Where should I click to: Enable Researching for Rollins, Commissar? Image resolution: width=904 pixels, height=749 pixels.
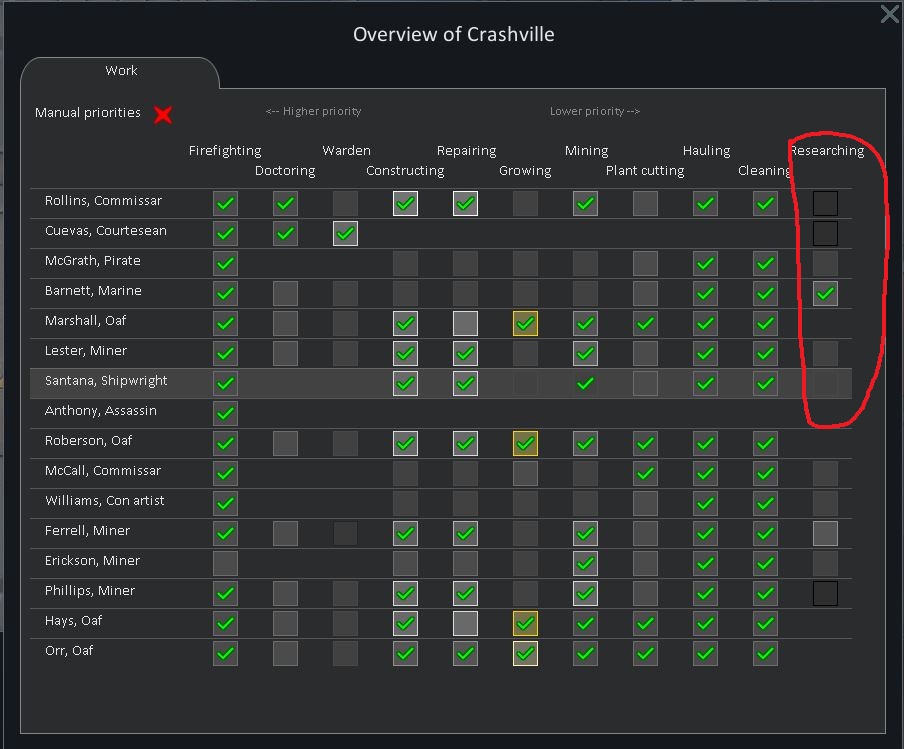825,203
